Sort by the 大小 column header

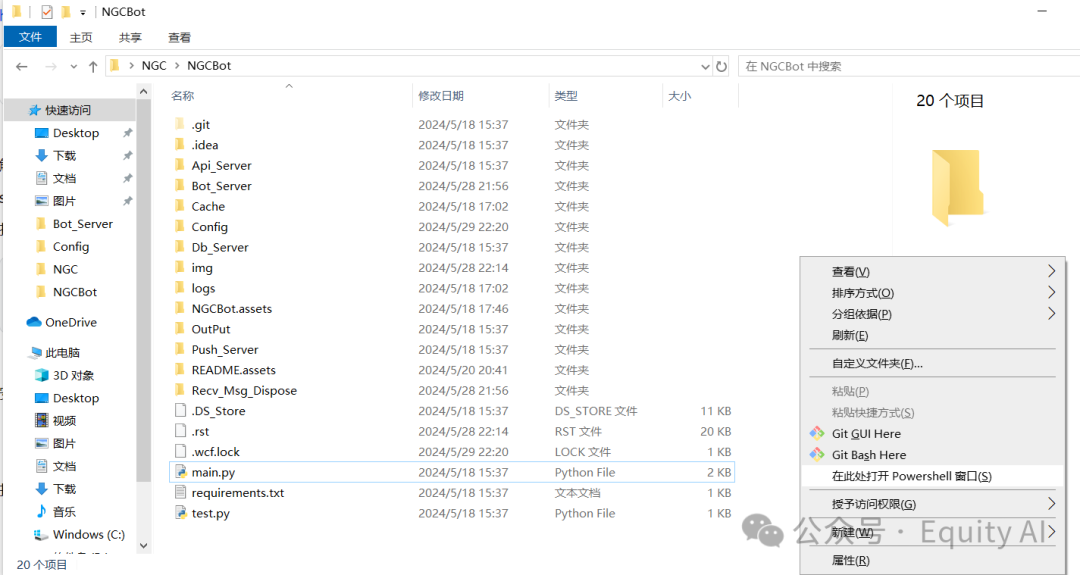click(679, 96)
